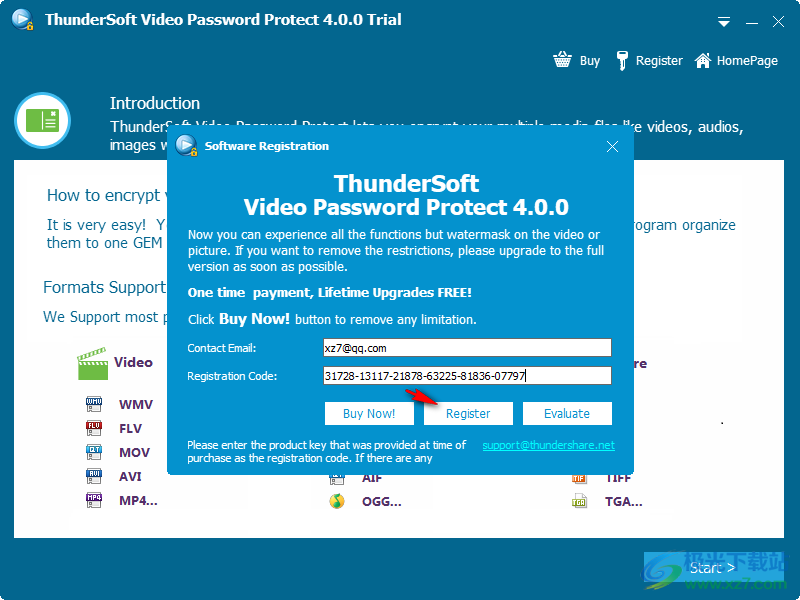This screenshot has height=600, width=800.
Task: Click the MP4 format icon
Action: 94,500
